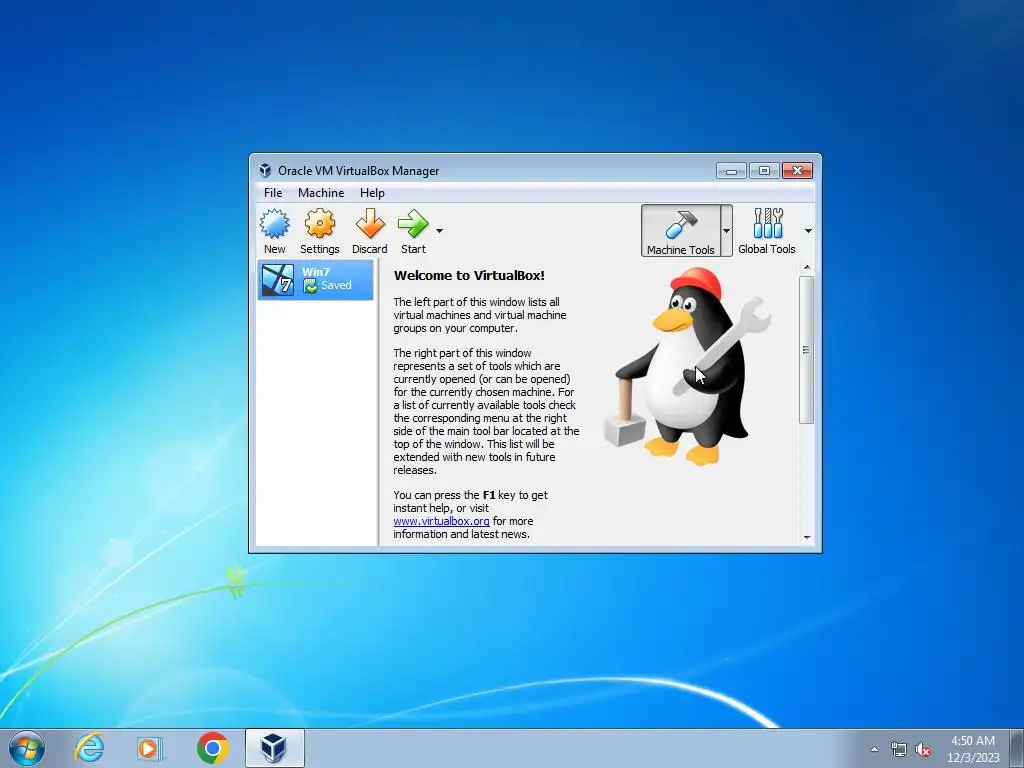Open the File menu
The height and width of the screenshot is (768, 1024).
pos(273,193)
